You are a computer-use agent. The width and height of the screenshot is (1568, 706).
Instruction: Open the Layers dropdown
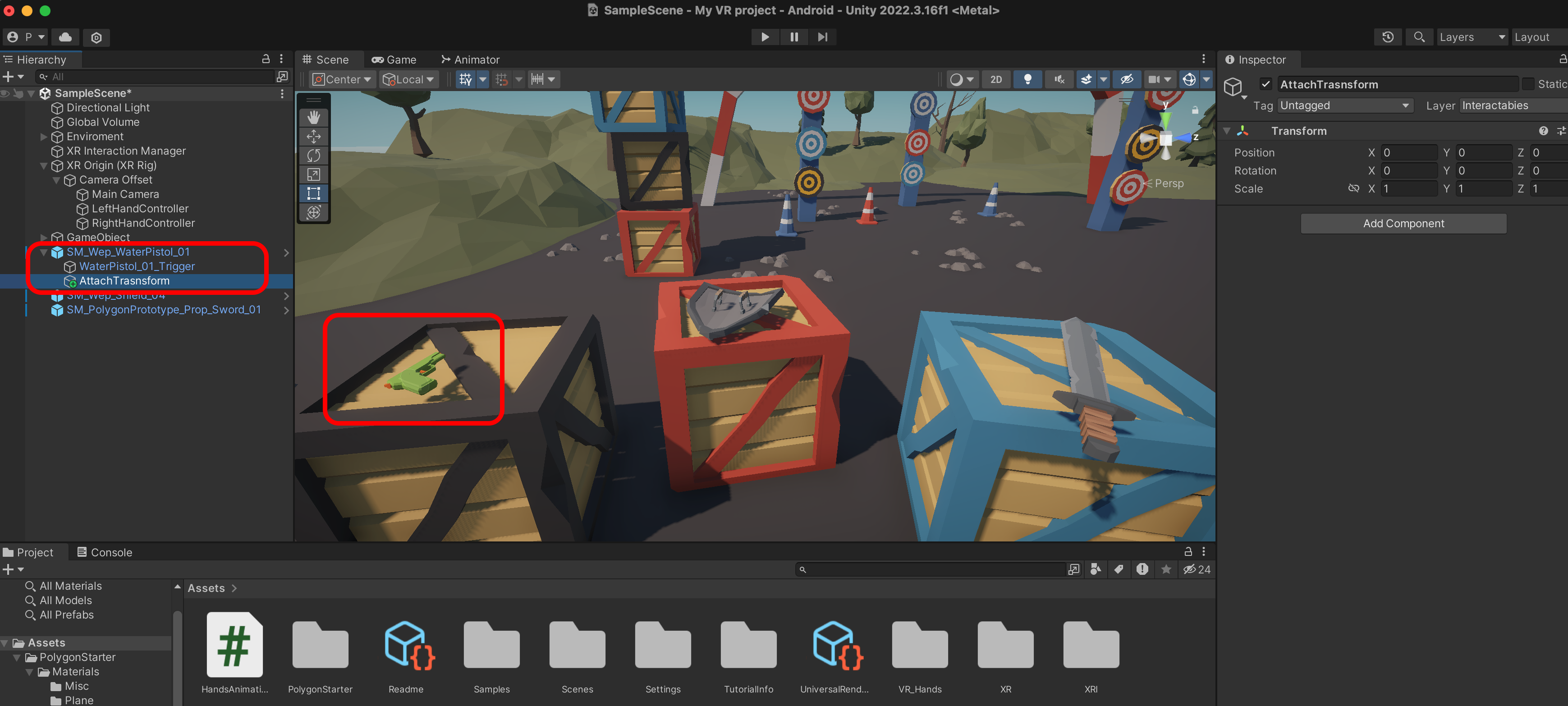tap(1471, 37)
